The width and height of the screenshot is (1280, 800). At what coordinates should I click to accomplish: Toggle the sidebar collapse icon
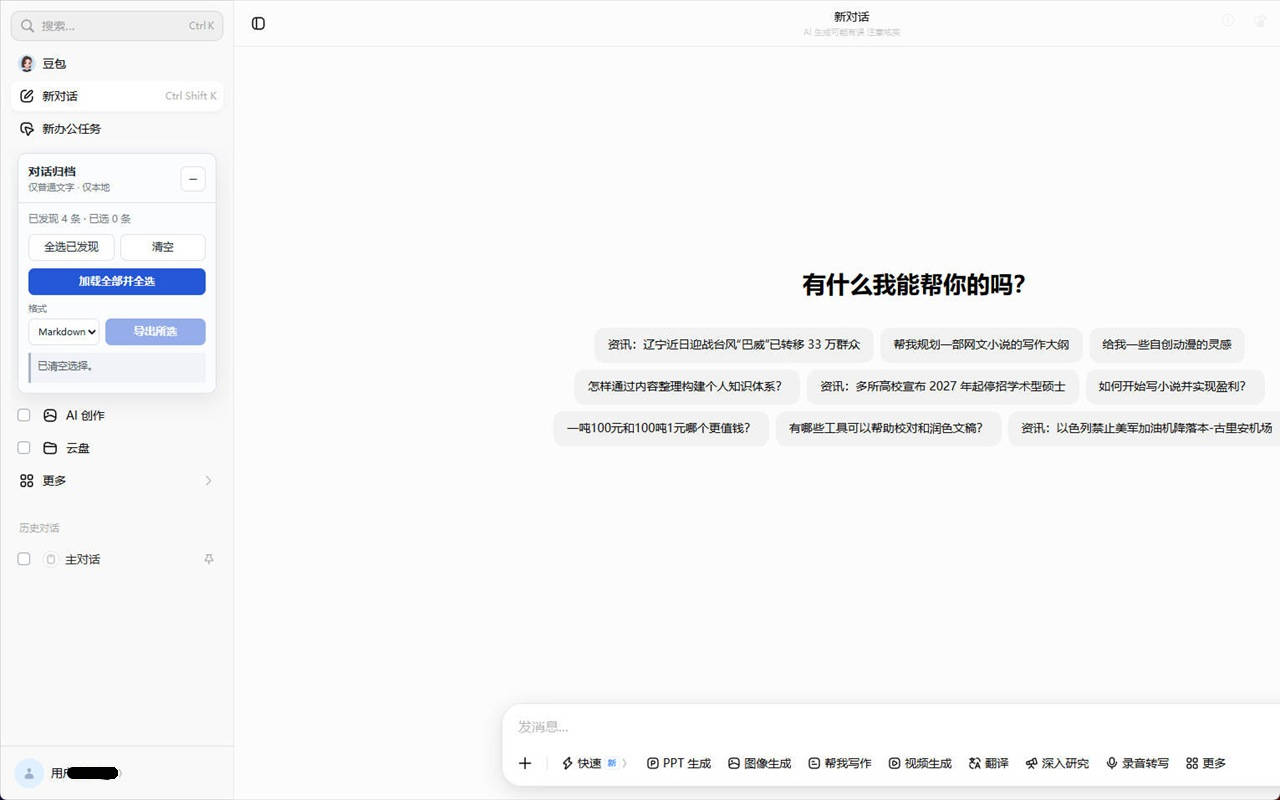[258, 24]
